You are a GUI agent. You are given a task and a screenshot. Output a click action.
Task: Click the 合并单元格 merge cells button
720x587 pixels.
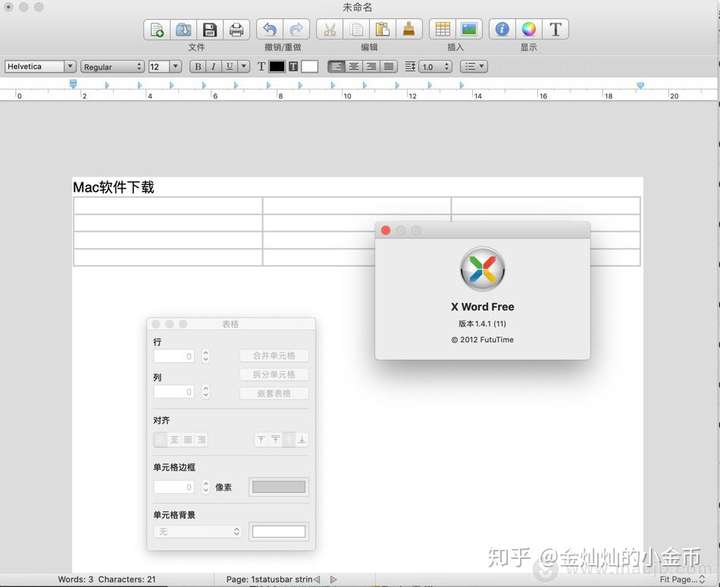(274, 356)
